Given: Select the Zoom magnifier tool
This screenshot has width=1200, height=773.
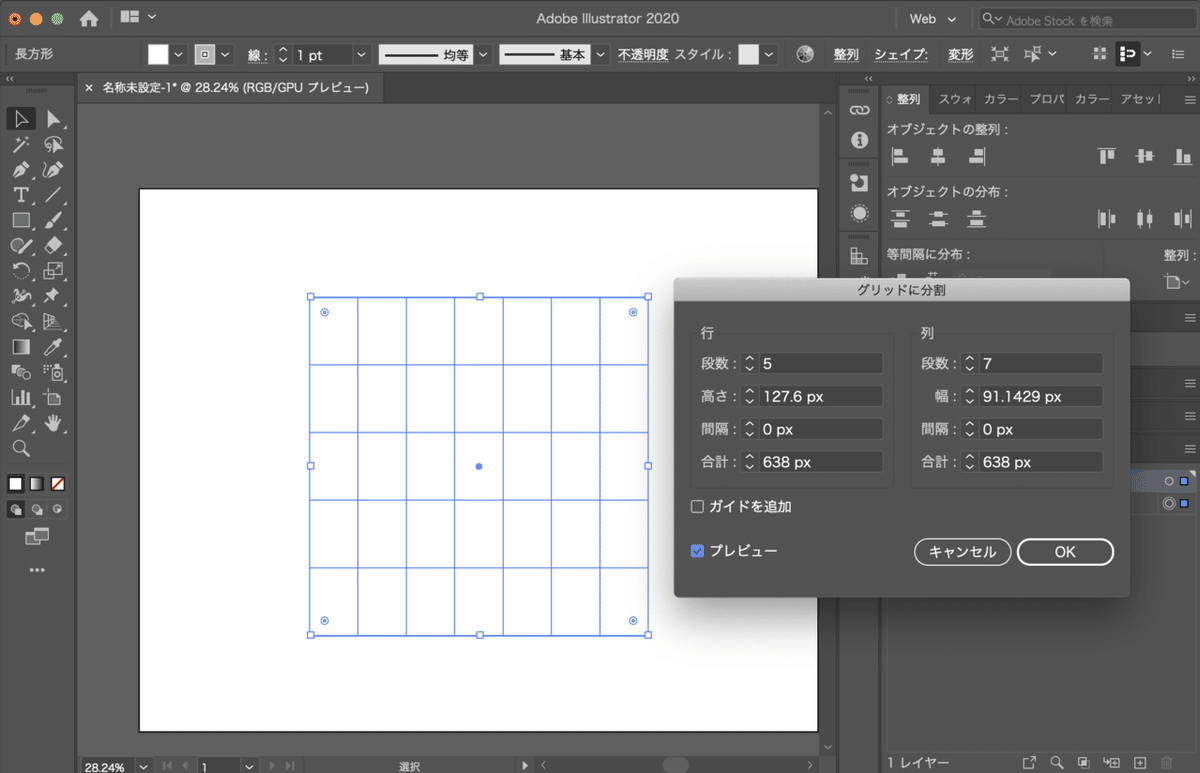Looking at the screenshot, I should tap(21, 448).
